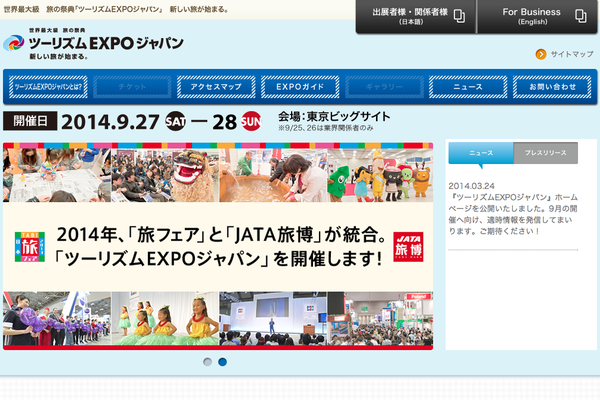Click the red JATA旅博 logo in banner
600x400 pixels.
[x=408, y=247]
